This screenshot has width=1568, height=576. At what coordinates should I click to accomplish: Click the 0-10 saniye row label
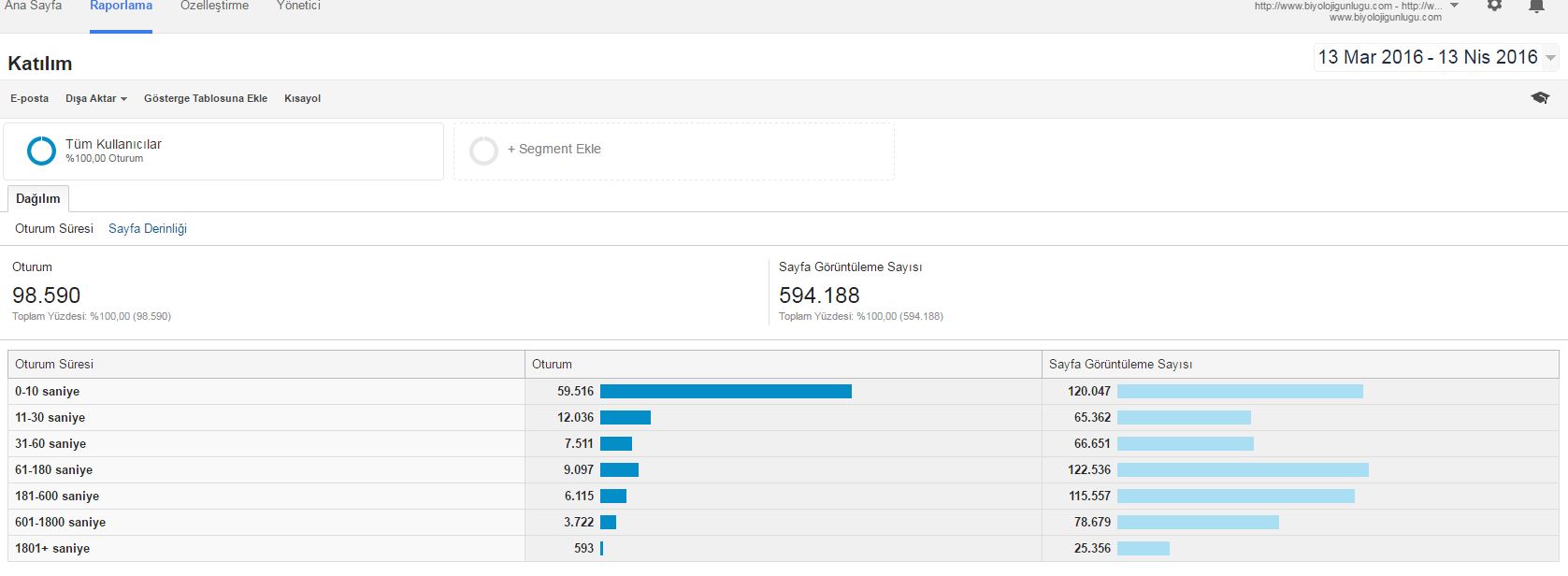(x=47, y=391)
